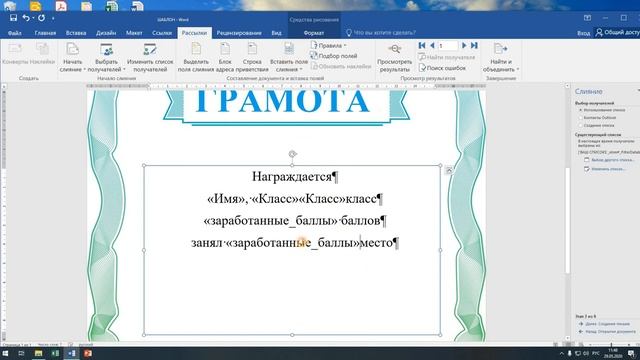
Task: Click the 'Что вы хотите сделать?' search box
Action: 381,33
